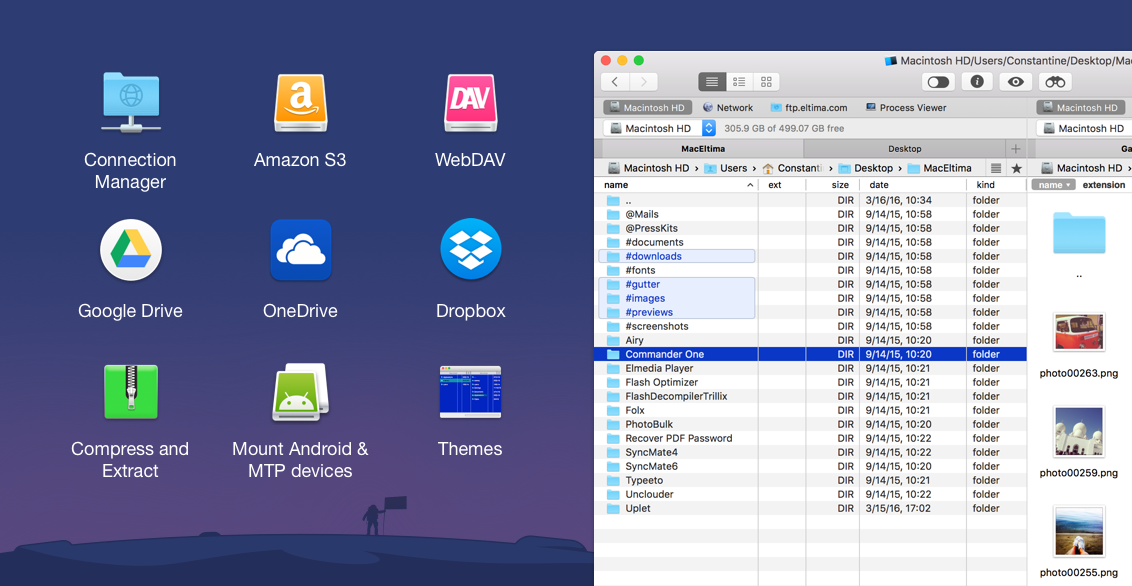Click the Connection Manager icon
The width and height of the screenshot is (1132, 586).
pos(131,102)
